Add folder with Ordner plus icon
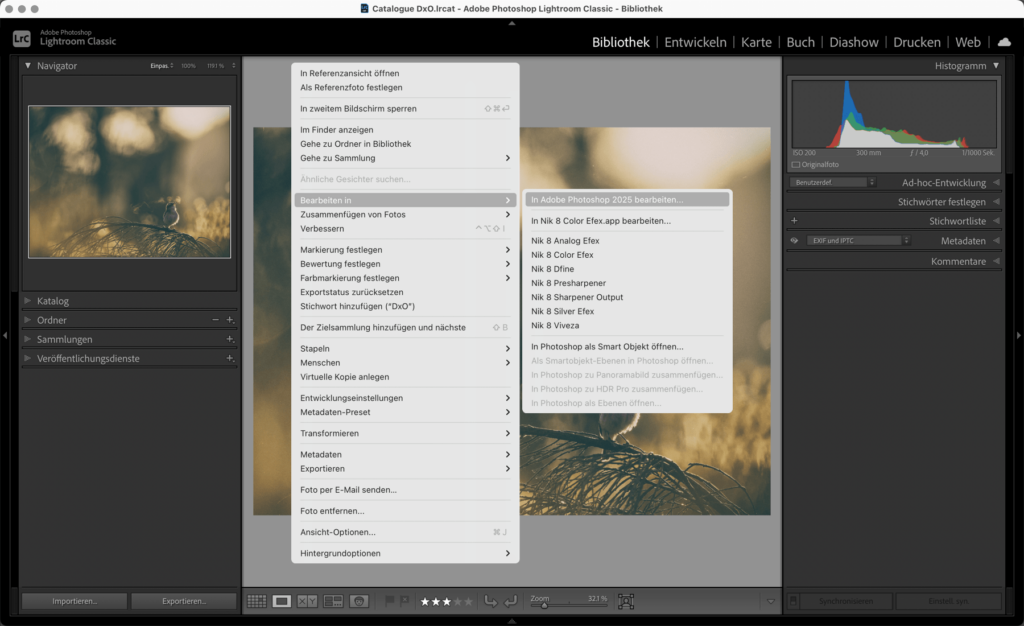 (x=230, y=320)
